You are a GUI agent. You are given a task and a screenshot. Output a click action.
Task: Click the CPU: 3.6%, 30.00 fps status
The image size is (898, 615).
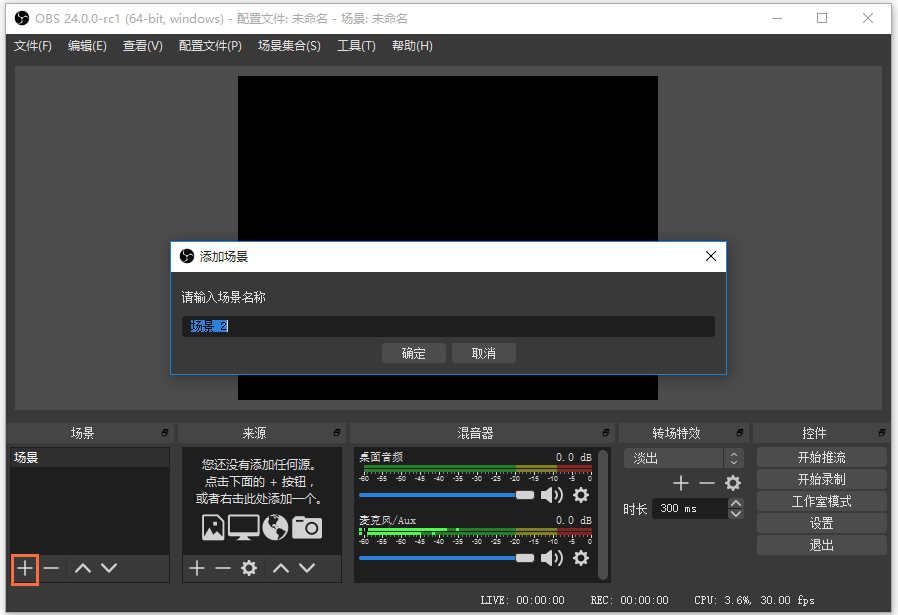754,600
